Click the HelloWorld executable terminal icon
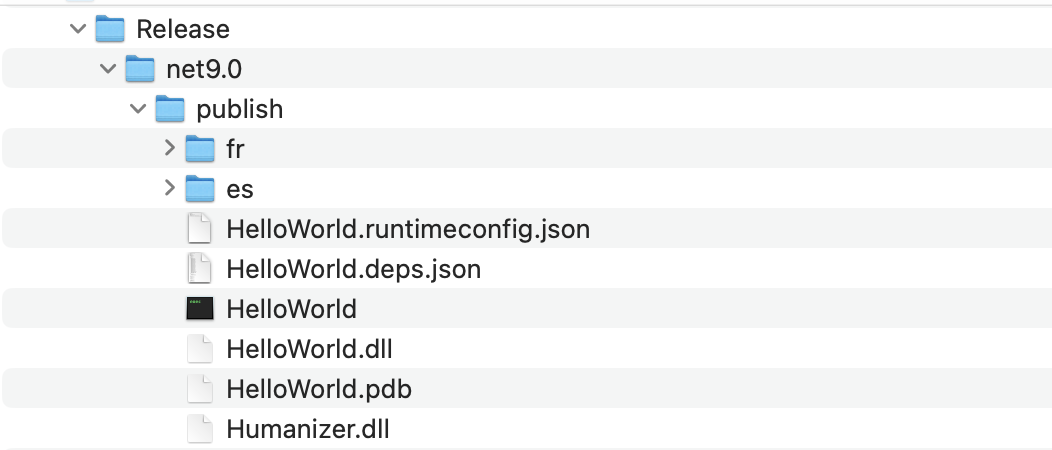Viewport: 1052px width, 450px height. [200, 309]
